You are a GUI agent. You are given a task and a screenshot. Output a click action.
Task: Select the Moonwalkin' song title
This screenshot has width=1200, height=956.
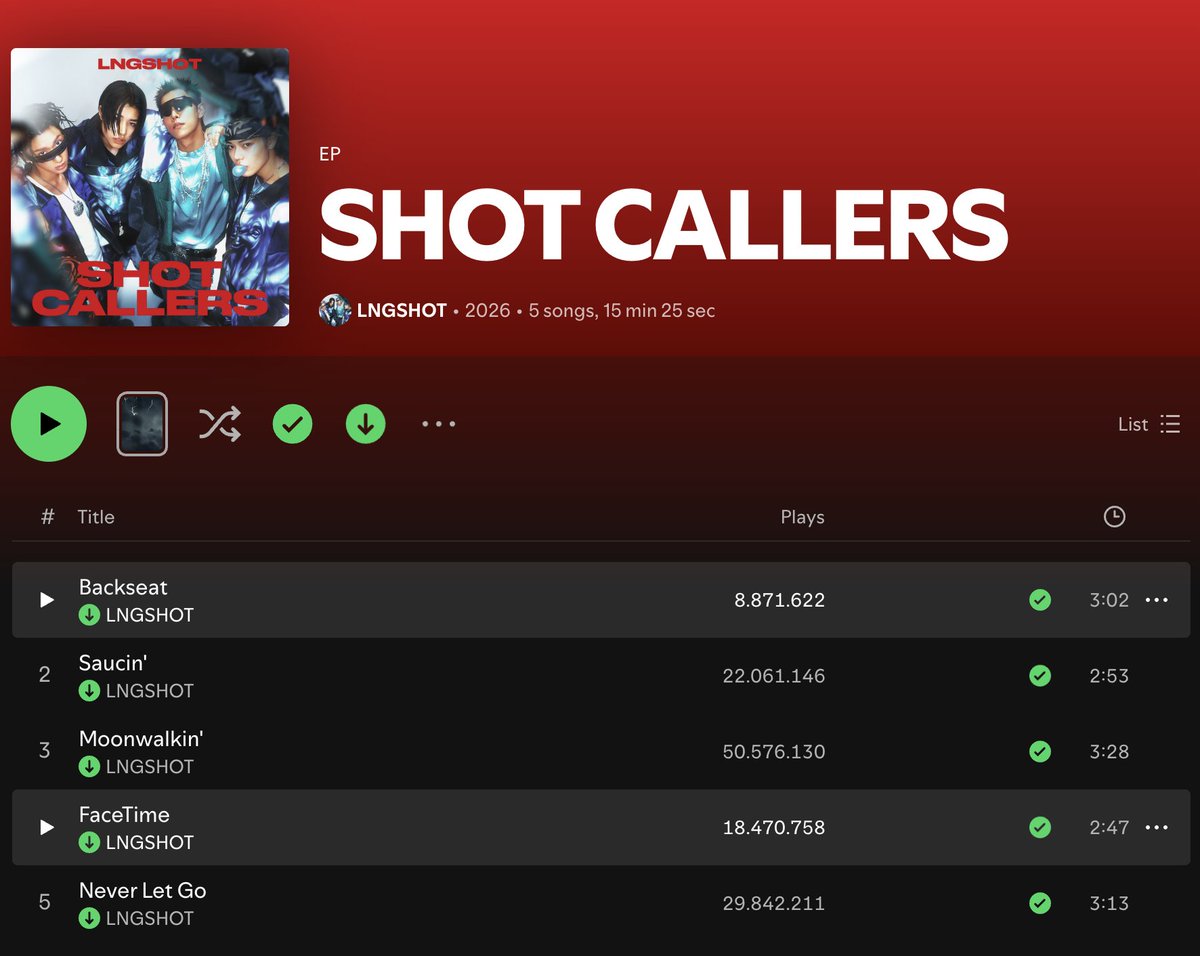tap(141, 739)
